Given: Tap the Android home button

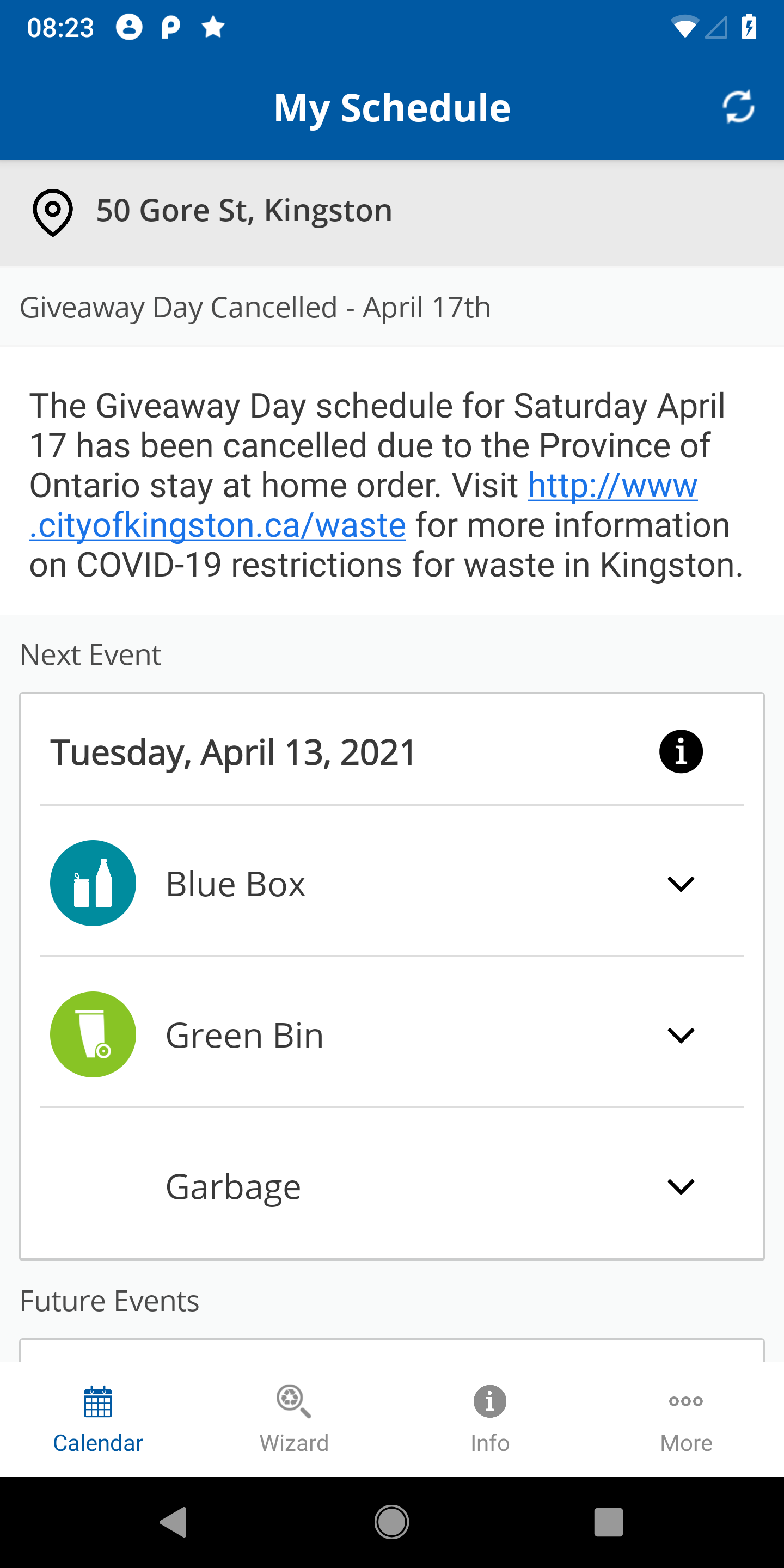Looking at the screenshot, I should (391, 1522).
